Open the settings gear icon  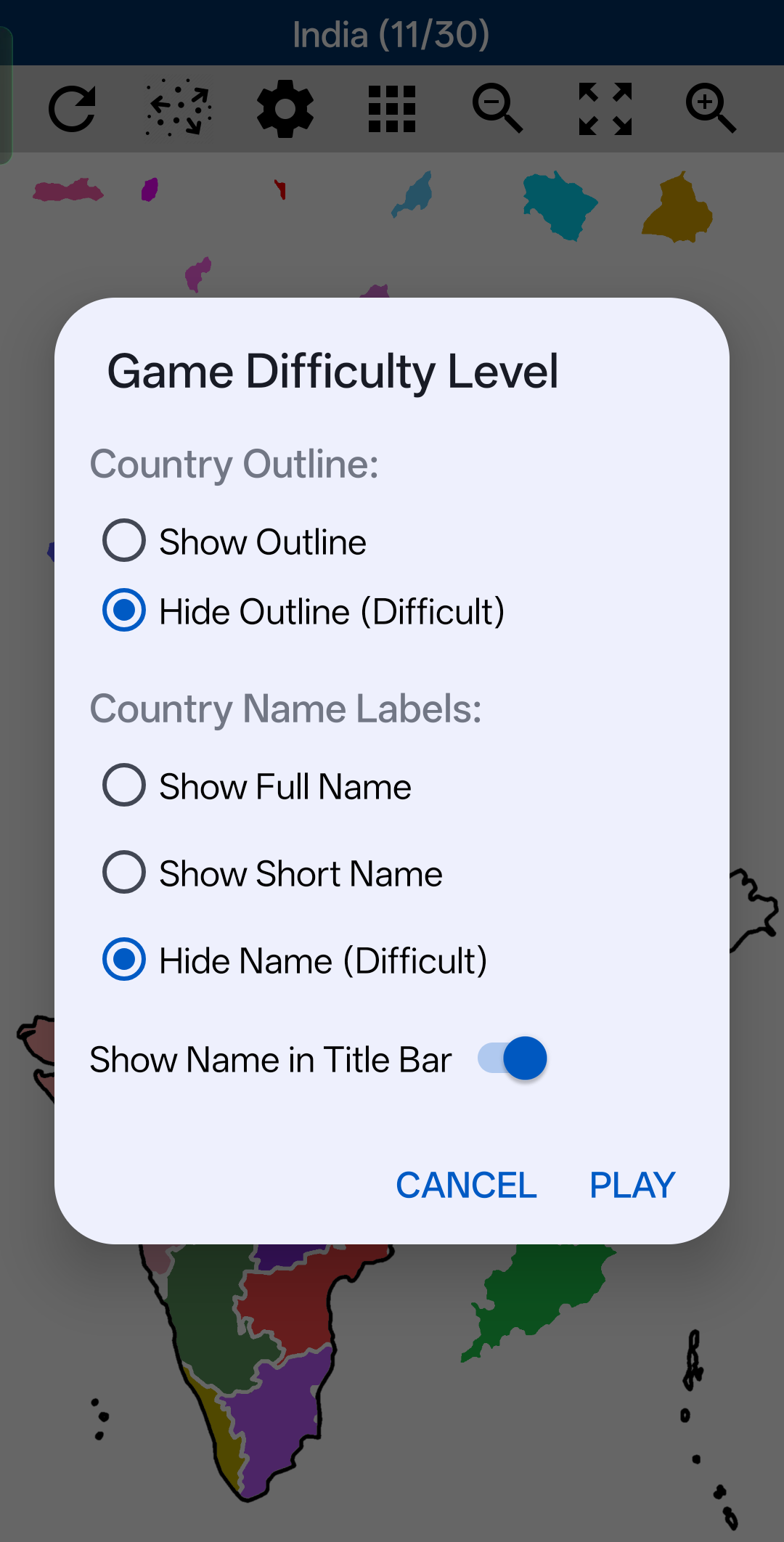(x=285, y=109)
